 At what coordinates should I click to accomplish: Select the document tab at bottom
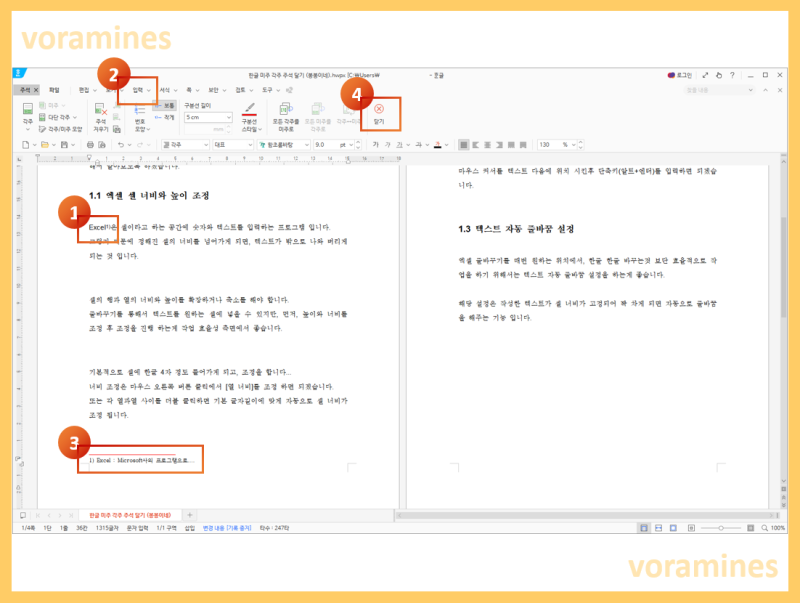click(130, 515)
